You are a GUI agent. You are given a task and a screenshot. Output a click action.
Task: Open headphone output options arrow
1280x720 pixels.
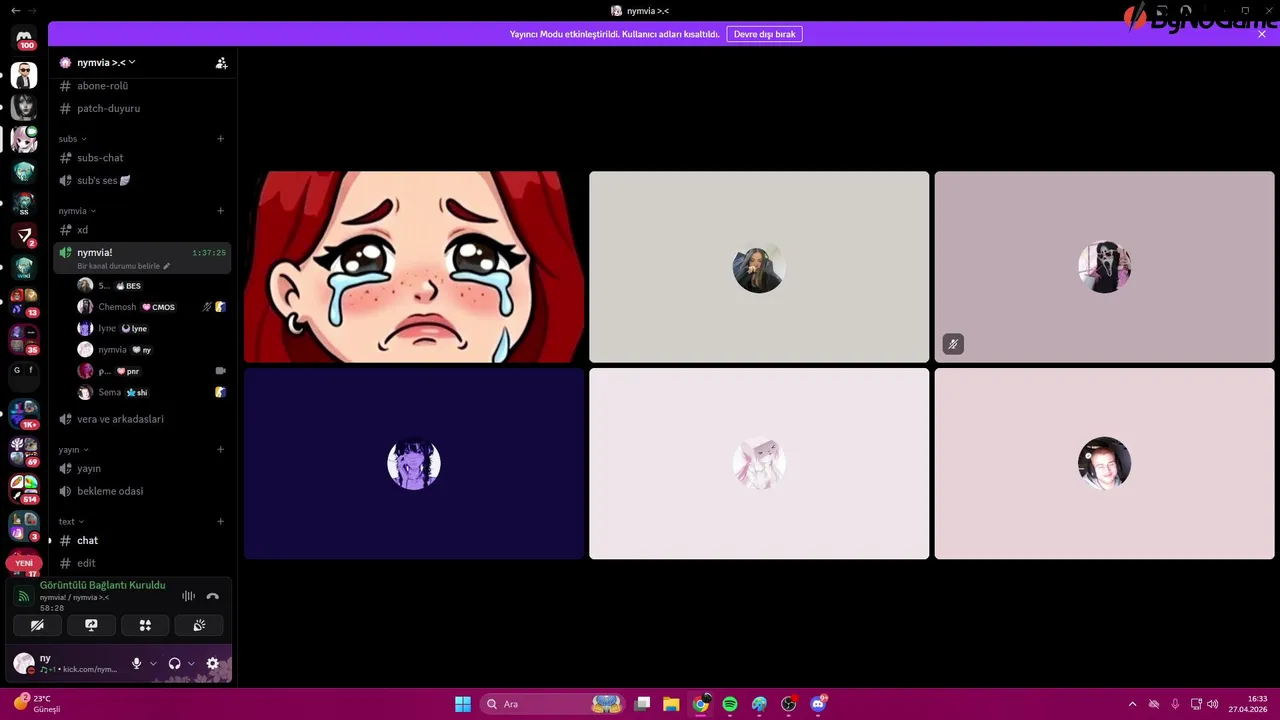(191, 663)
